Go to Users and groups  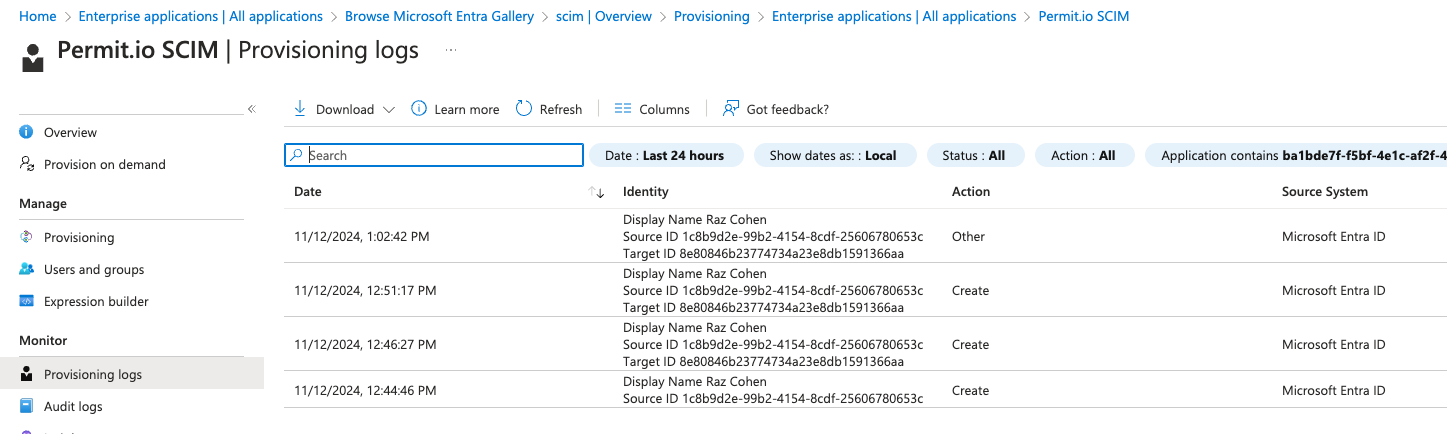(94, 270)
